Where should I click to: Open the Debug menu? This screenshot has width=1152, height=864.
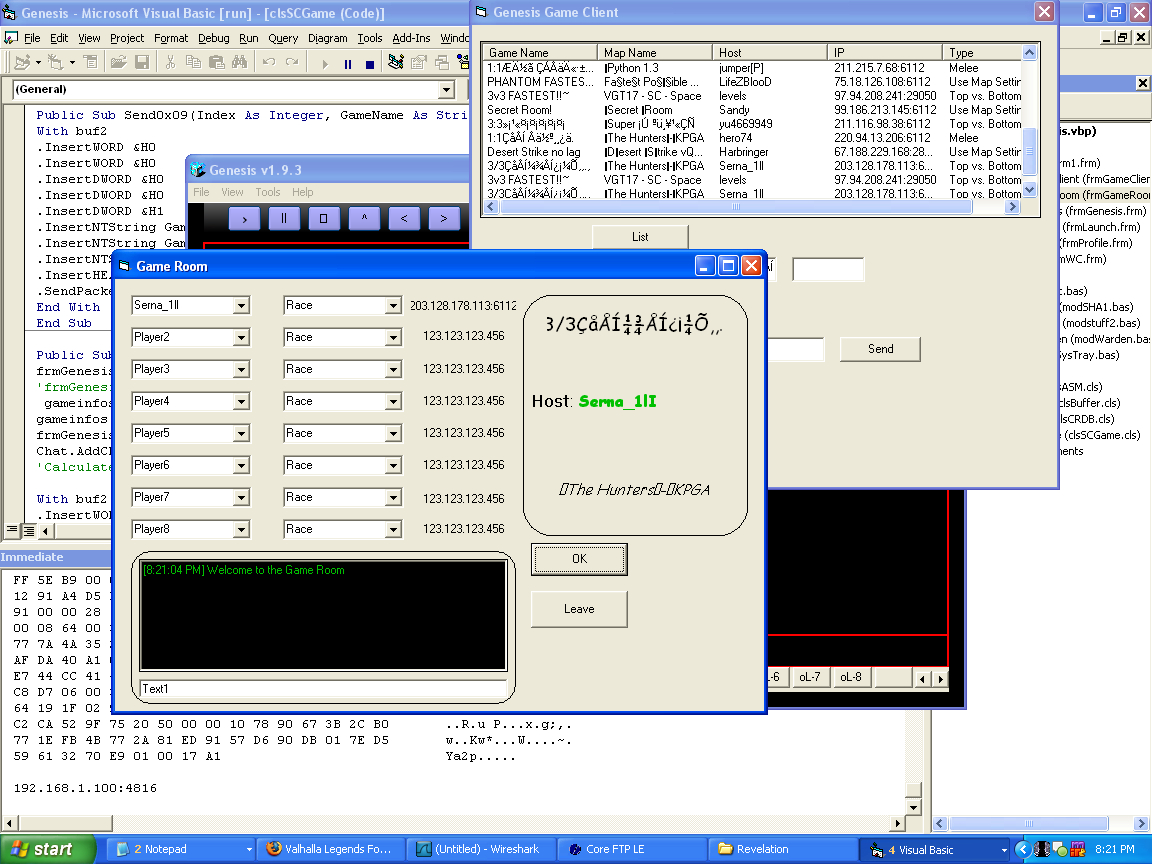point(213,38)
